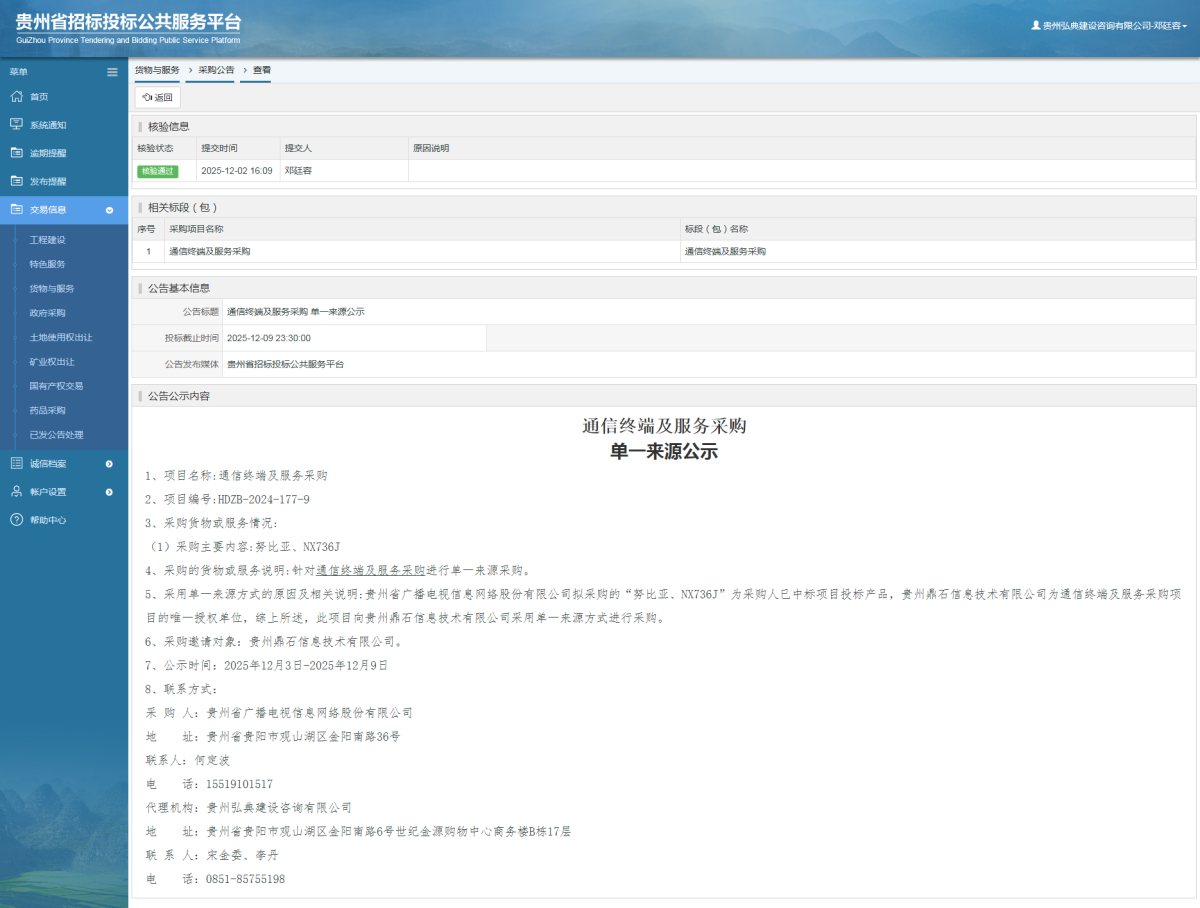Expand the 帐户设置 submenu arrow
1200x908 pixels.
pyautogui.click(x=110, y=491)
